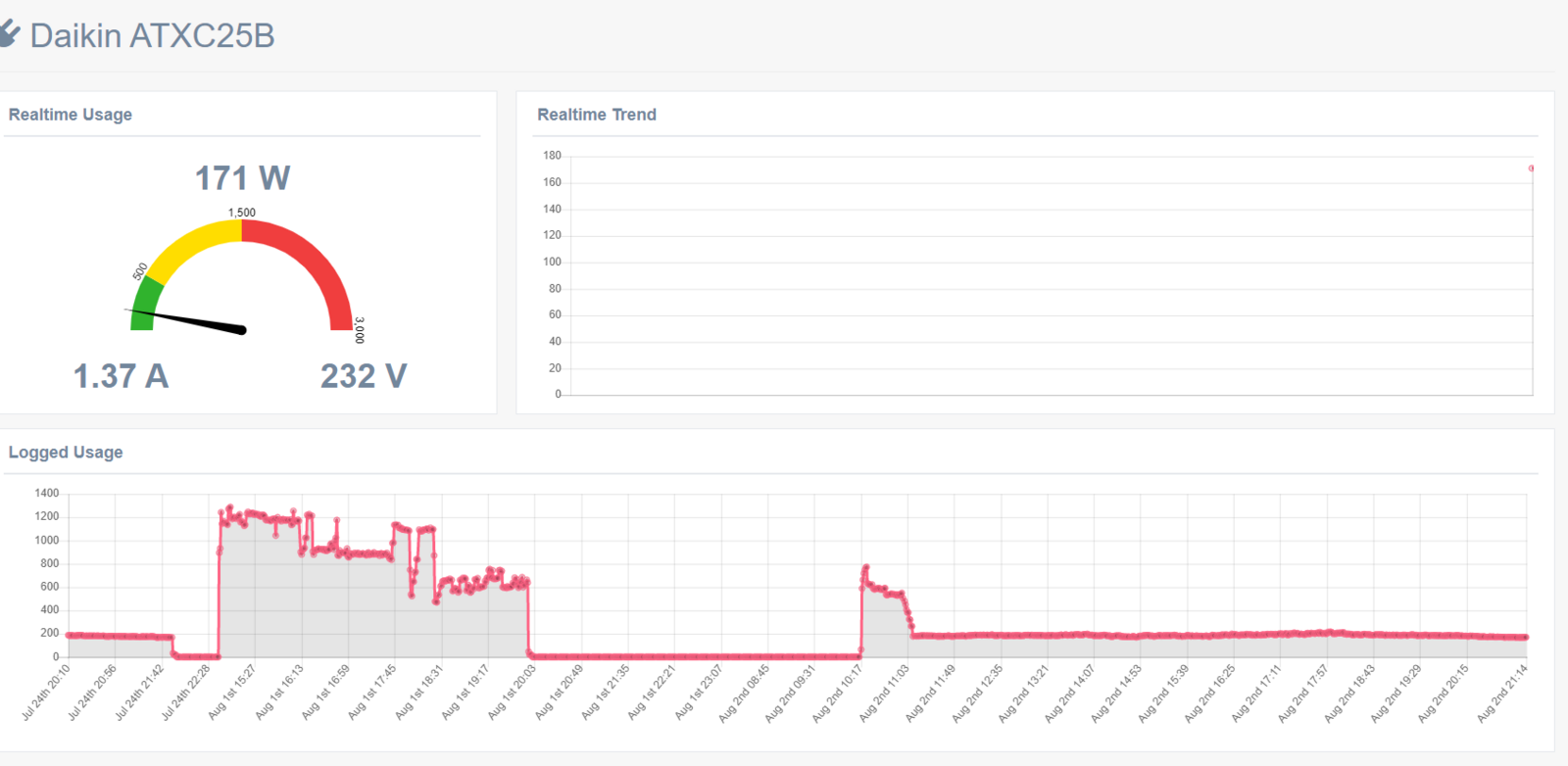
Task: Click the 171 W power reading
Action: (x=242, y=177)
